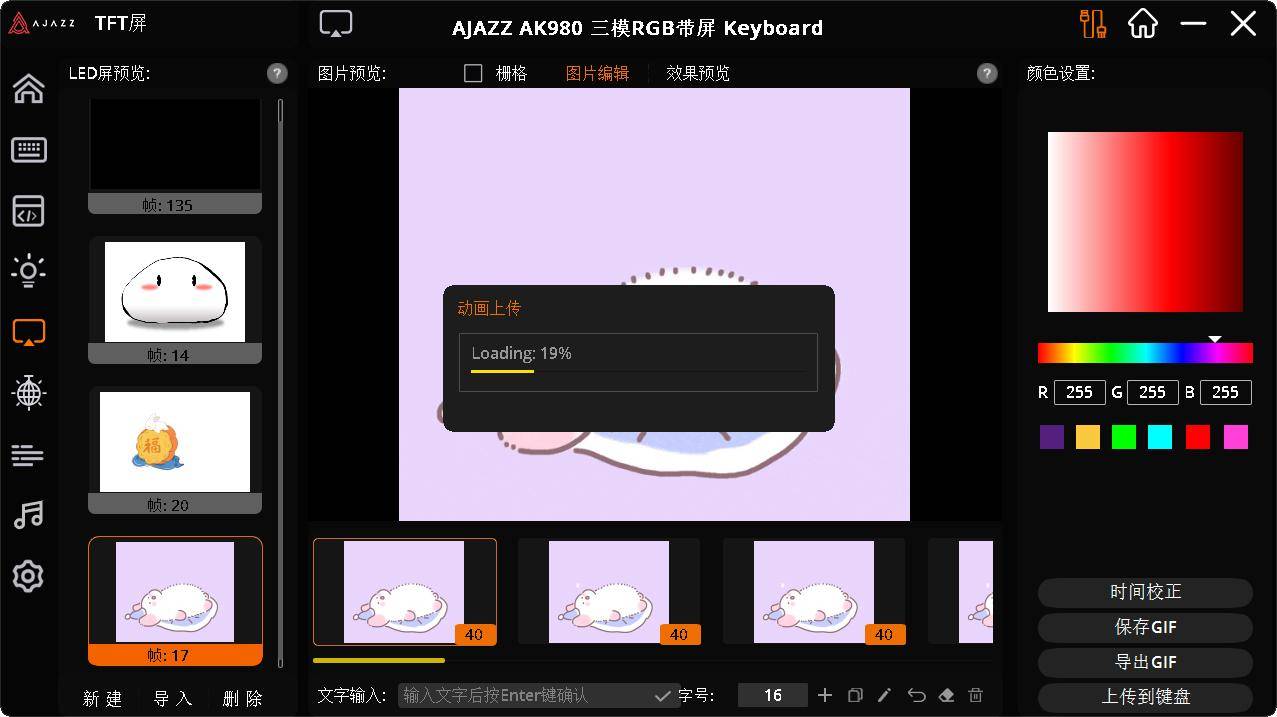The height and width of the screenshot is (717, 1277).
Task: Click the 导入 button
Action: pyautogui.click(x=173, y=698)
